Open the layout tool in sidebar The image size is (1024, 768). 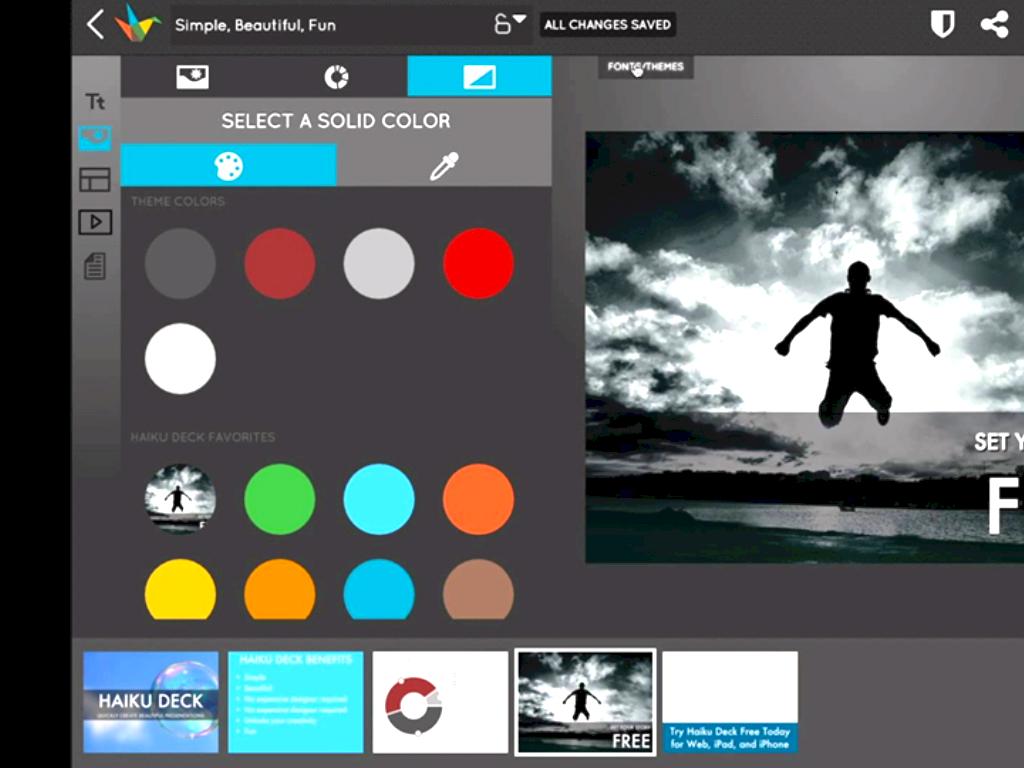pyautogui.click(x=95, y=180)
